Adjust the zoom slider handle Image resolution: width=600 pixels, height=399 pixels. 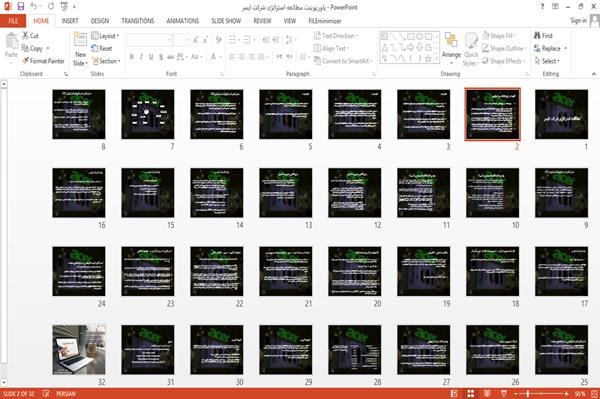pos(527,394)
